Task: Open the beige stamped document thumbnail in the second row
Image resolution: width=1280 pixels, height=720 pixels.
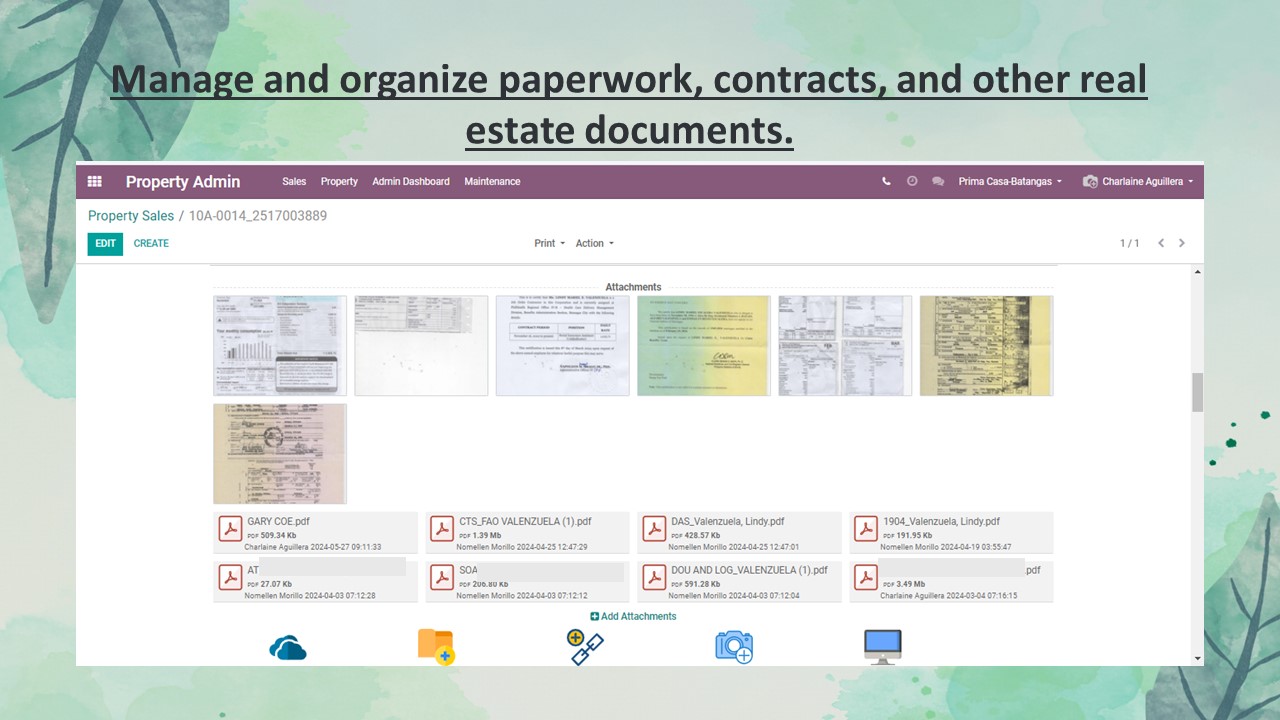Action: point(280,454)
